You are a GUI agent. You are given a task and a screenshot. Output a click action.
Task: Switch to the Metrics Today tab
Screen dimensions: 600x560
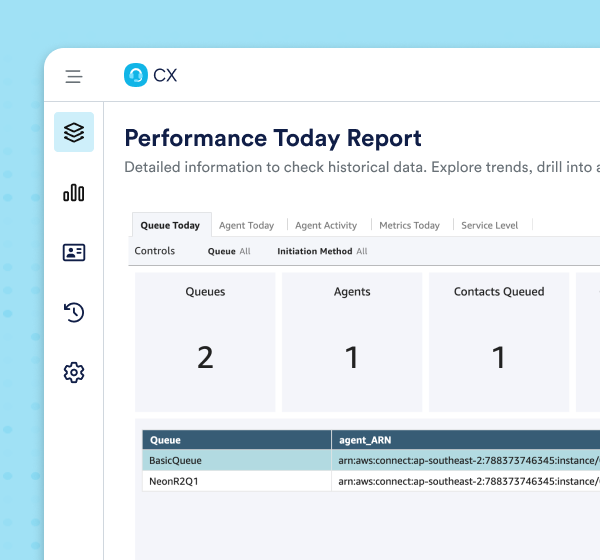[x=409, y=225]
